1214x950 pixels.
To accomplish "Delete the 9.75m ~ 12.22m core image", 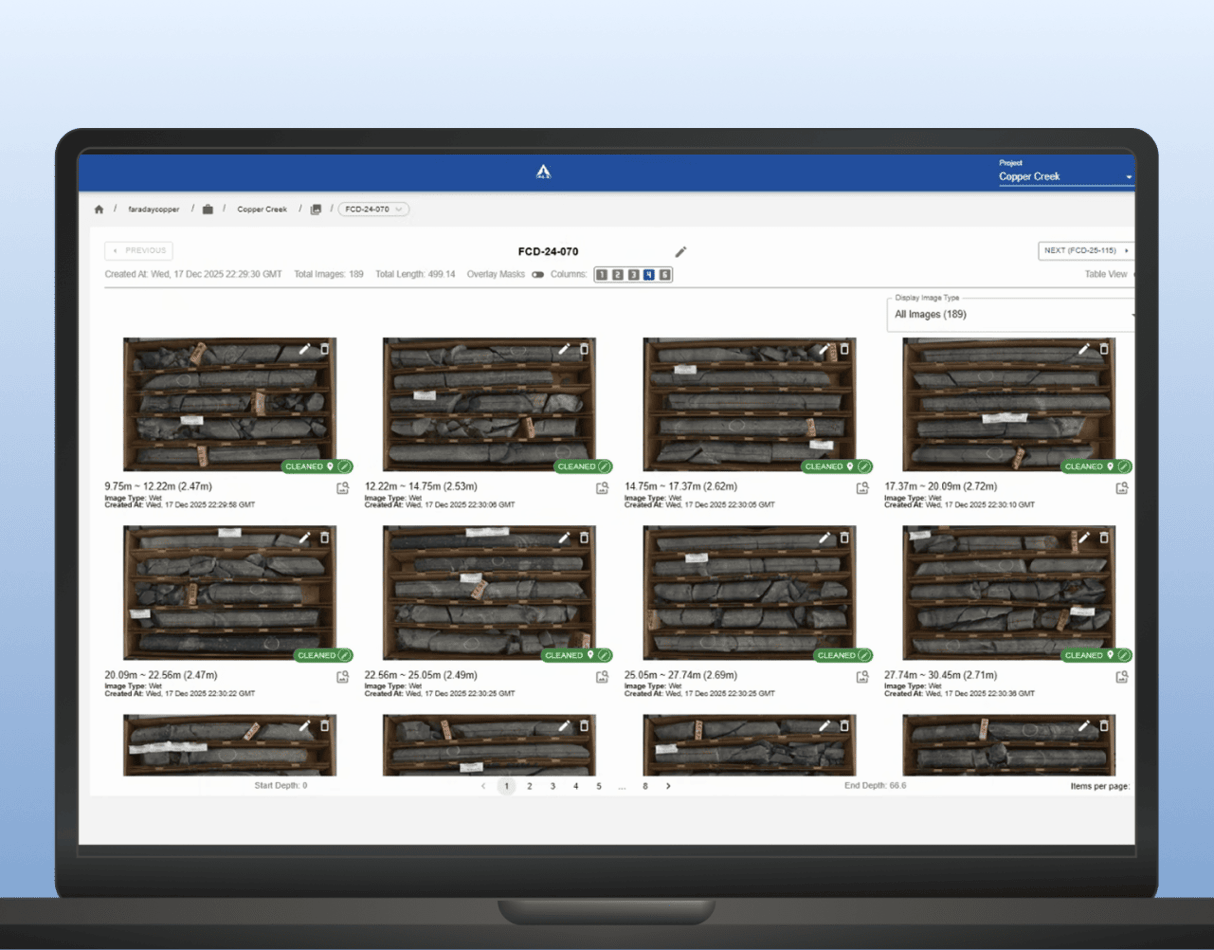I will point(324,349).
